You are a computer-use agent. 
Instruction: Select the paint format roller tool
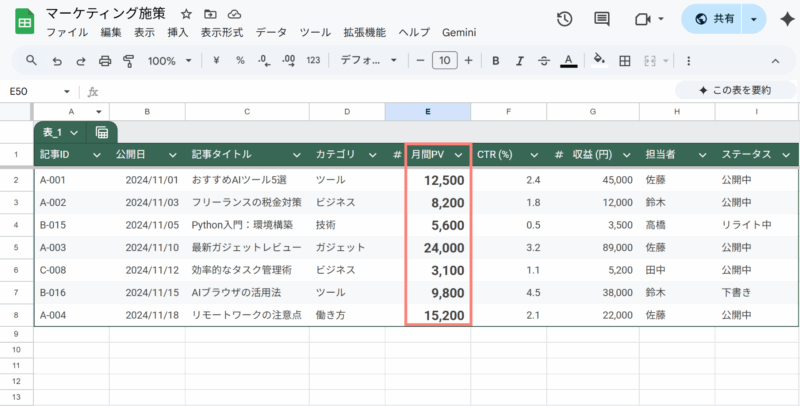(x=128, y=61)
